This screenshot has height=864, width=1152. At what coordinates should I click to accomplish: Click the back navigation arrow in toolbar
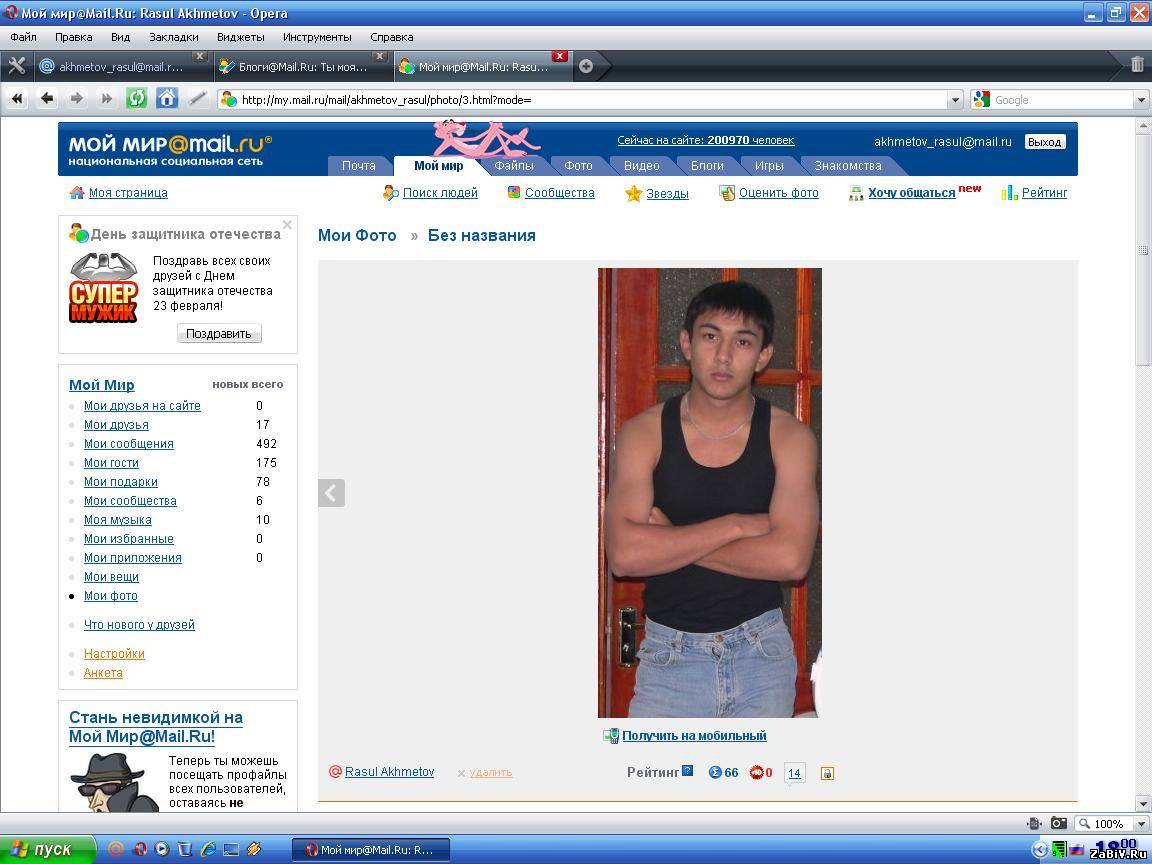[x=46, y=98]
